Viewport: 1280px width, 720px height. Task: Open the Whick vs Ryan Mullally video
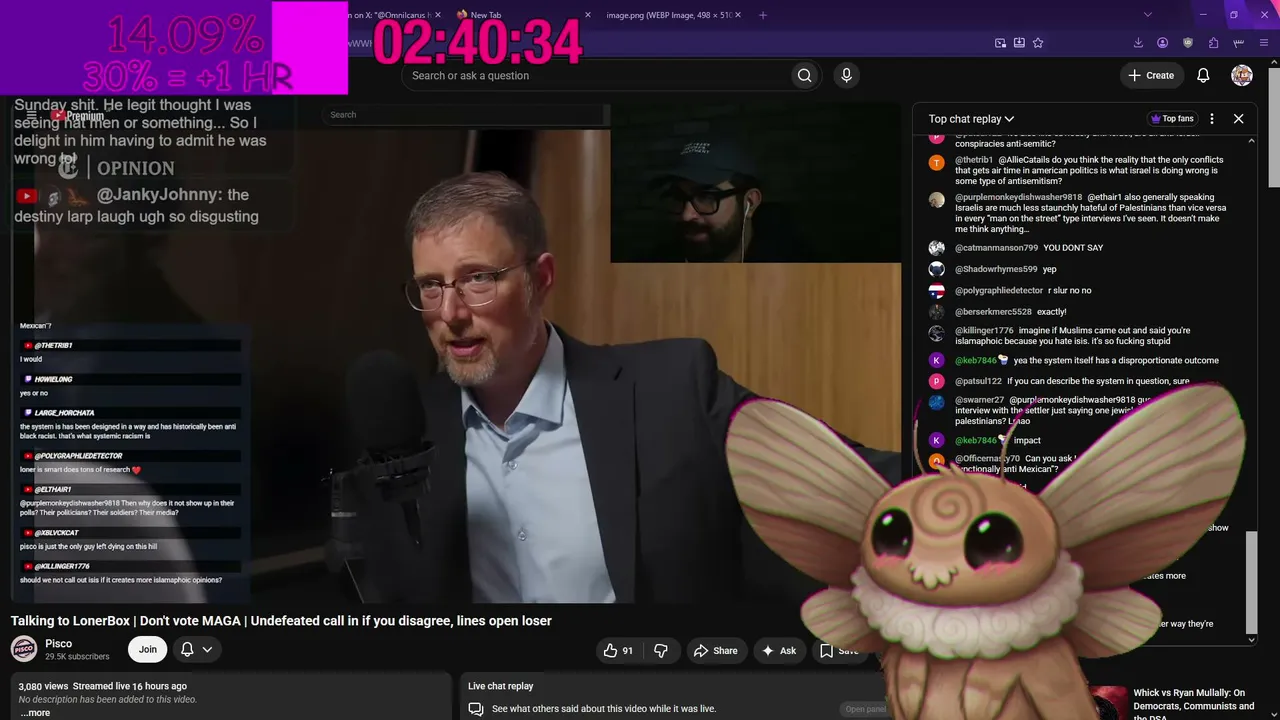point(1193,704)
